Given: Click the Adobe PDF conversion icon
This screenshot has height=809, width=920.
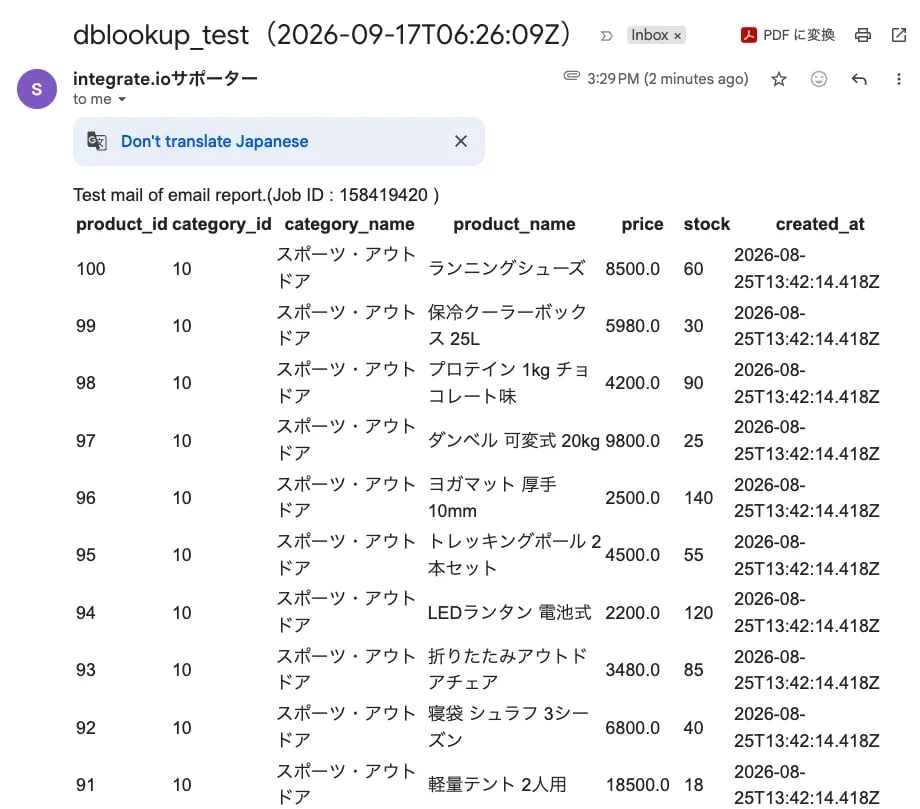Looking at the screenshot, I should (748, 35).
